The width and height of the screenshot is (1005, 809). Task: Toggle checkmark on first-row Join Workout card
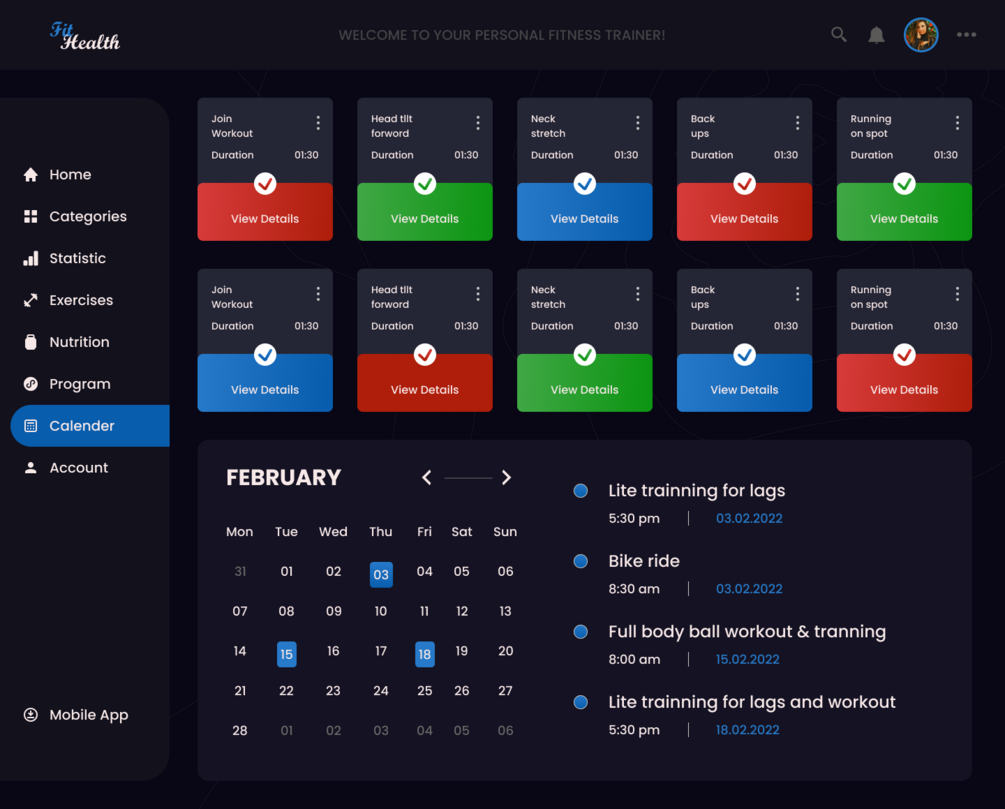(x=265, y=184)
